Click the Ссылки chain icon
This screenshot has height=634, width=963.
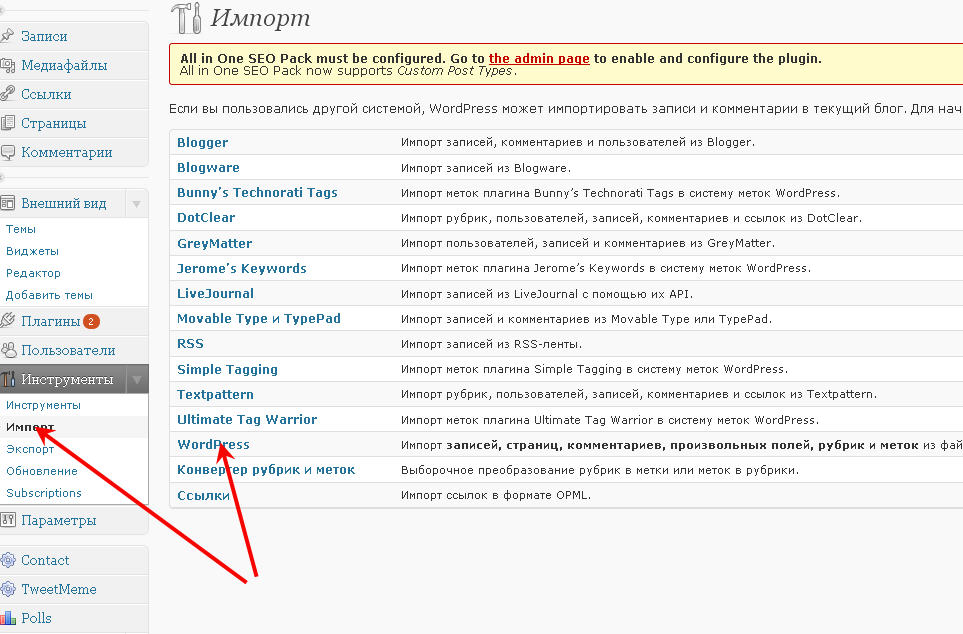(x=7, y=94)
